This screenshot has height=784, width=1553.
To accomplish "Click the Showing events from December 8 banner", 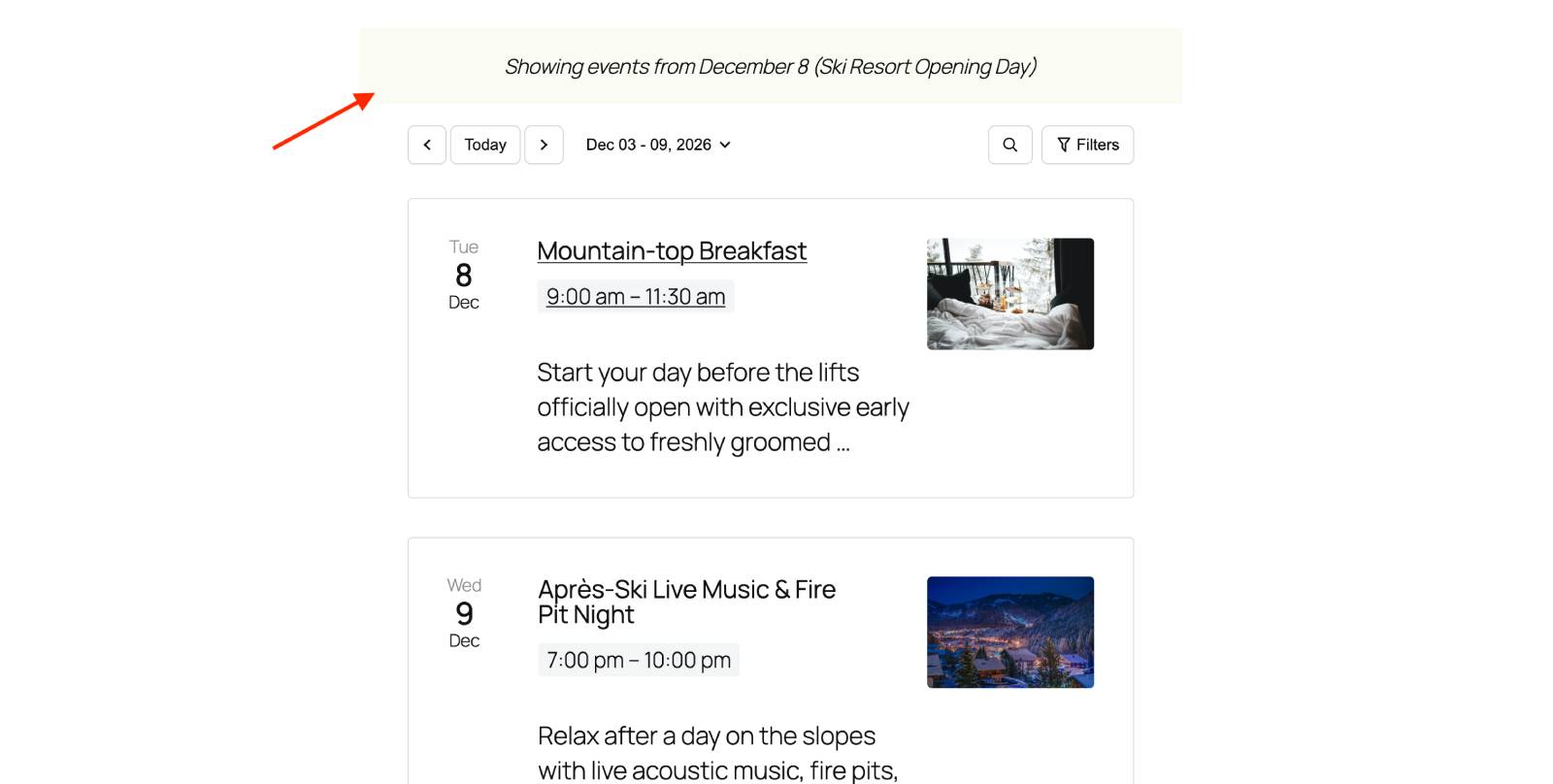I will point(770,67).
